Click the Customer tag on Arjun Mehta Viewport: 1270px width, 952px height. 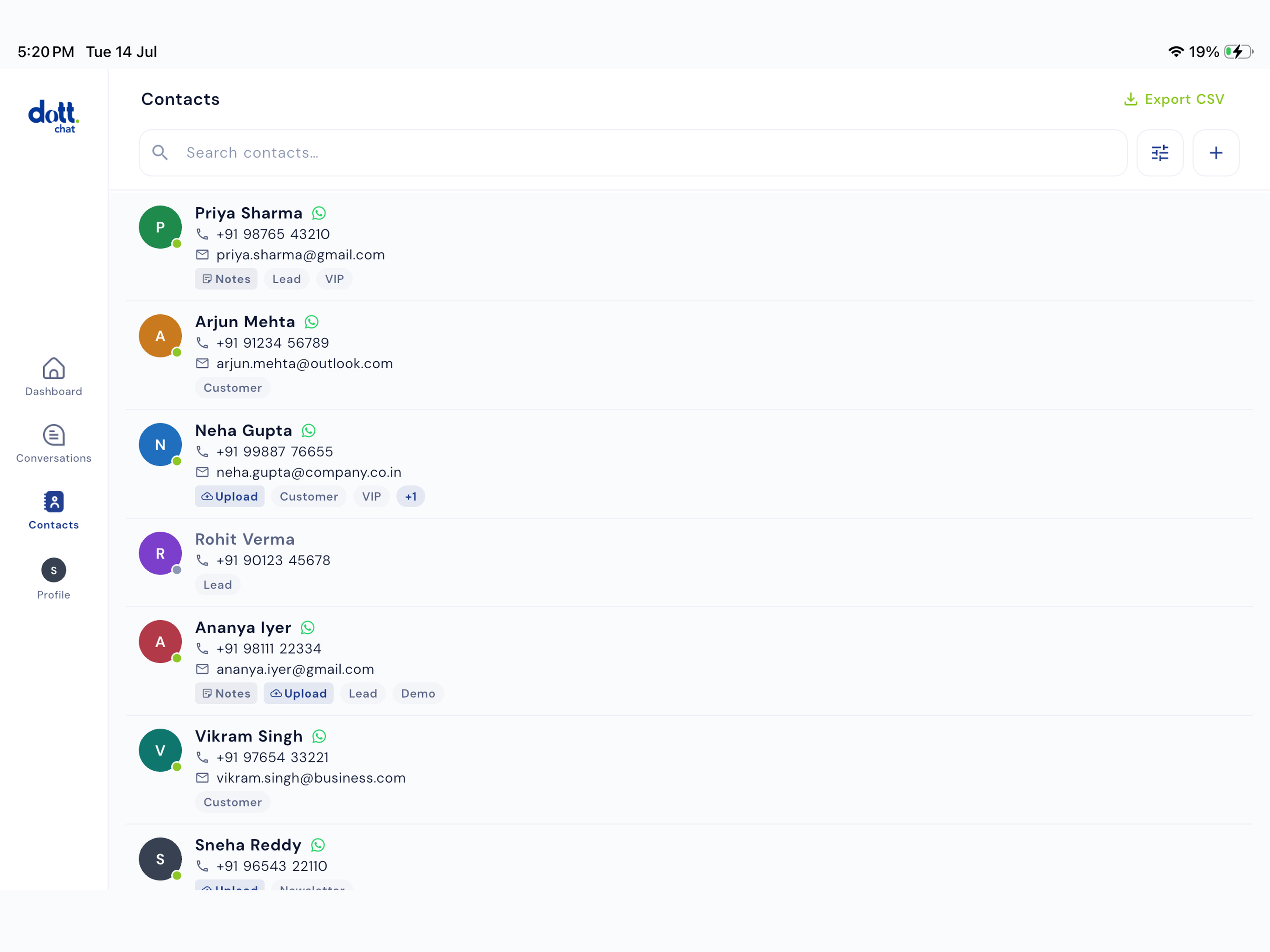coord(232,388)
